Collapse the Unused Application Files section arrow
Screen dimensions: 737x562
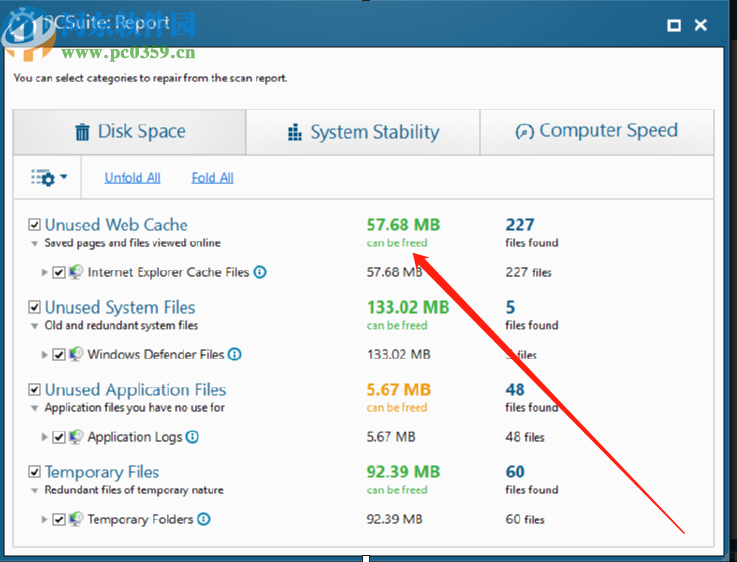tap(34, 408)
